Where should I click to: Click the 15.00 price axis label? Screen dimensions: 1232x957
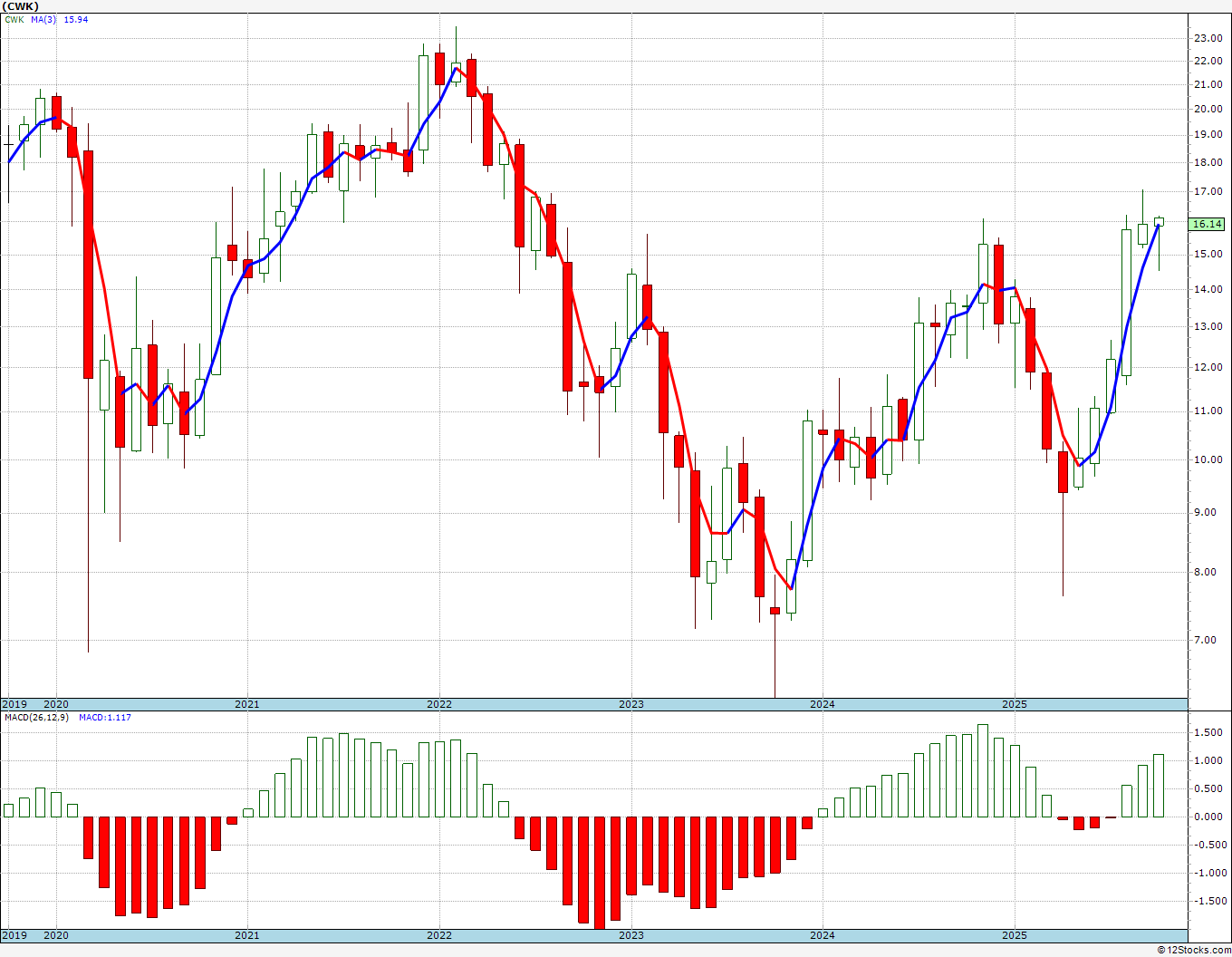pyautogui.click(x=1208, y=254)
